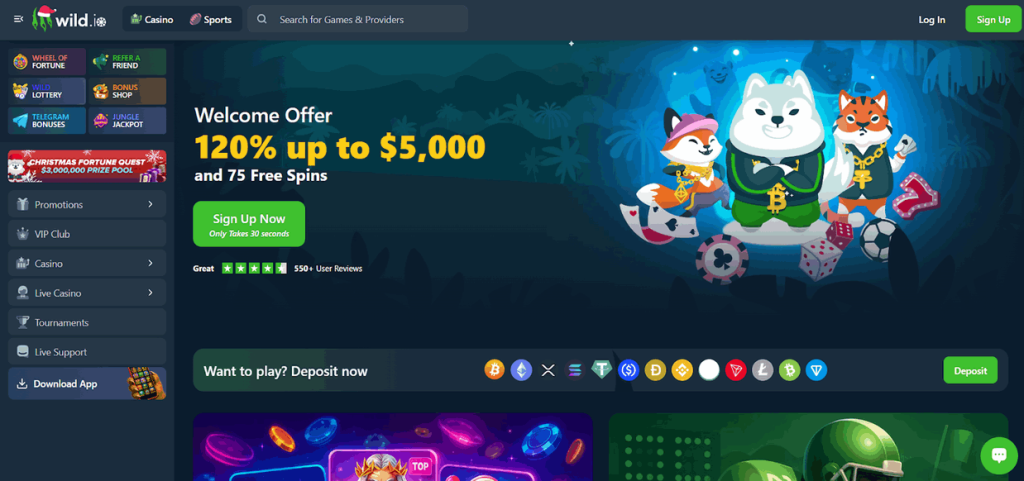
Task: Collapse sidebar with hamburger menu icon
Action: [x=18, y=19]
